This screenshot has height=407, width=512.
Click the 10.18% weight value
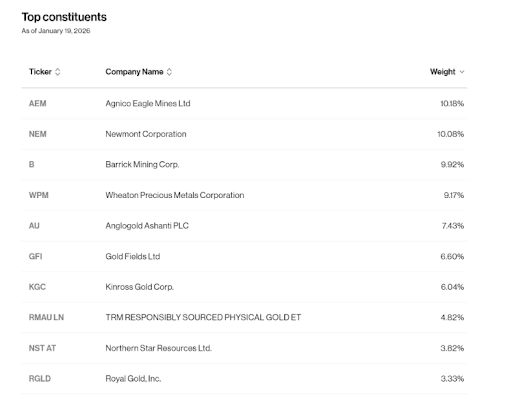pyautogui.click(x=452, y=103)
